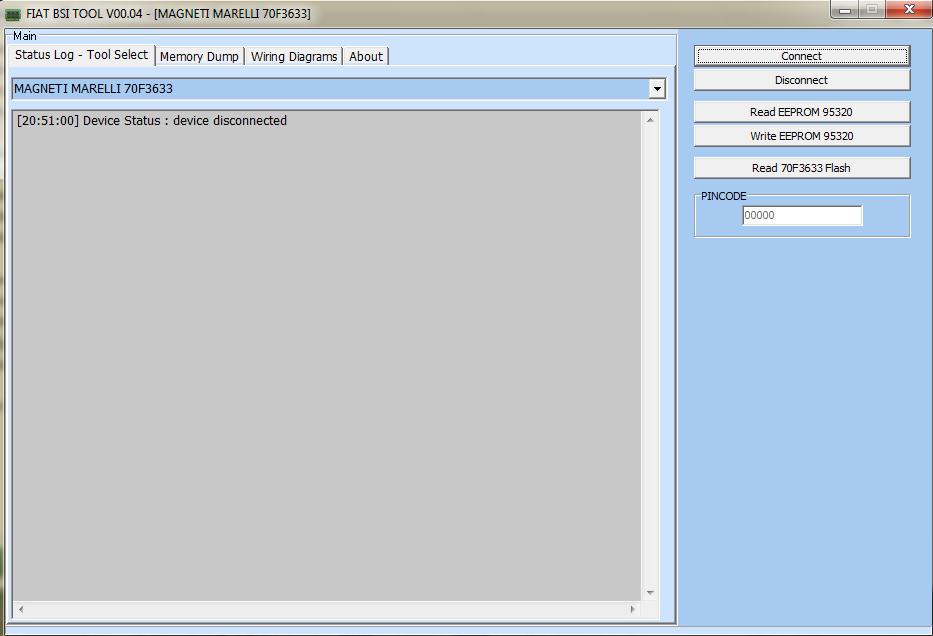This screenshot has height=636, width=933.
Task: Select the Status Log - Tool Select tab
Action: pos(82,55)
